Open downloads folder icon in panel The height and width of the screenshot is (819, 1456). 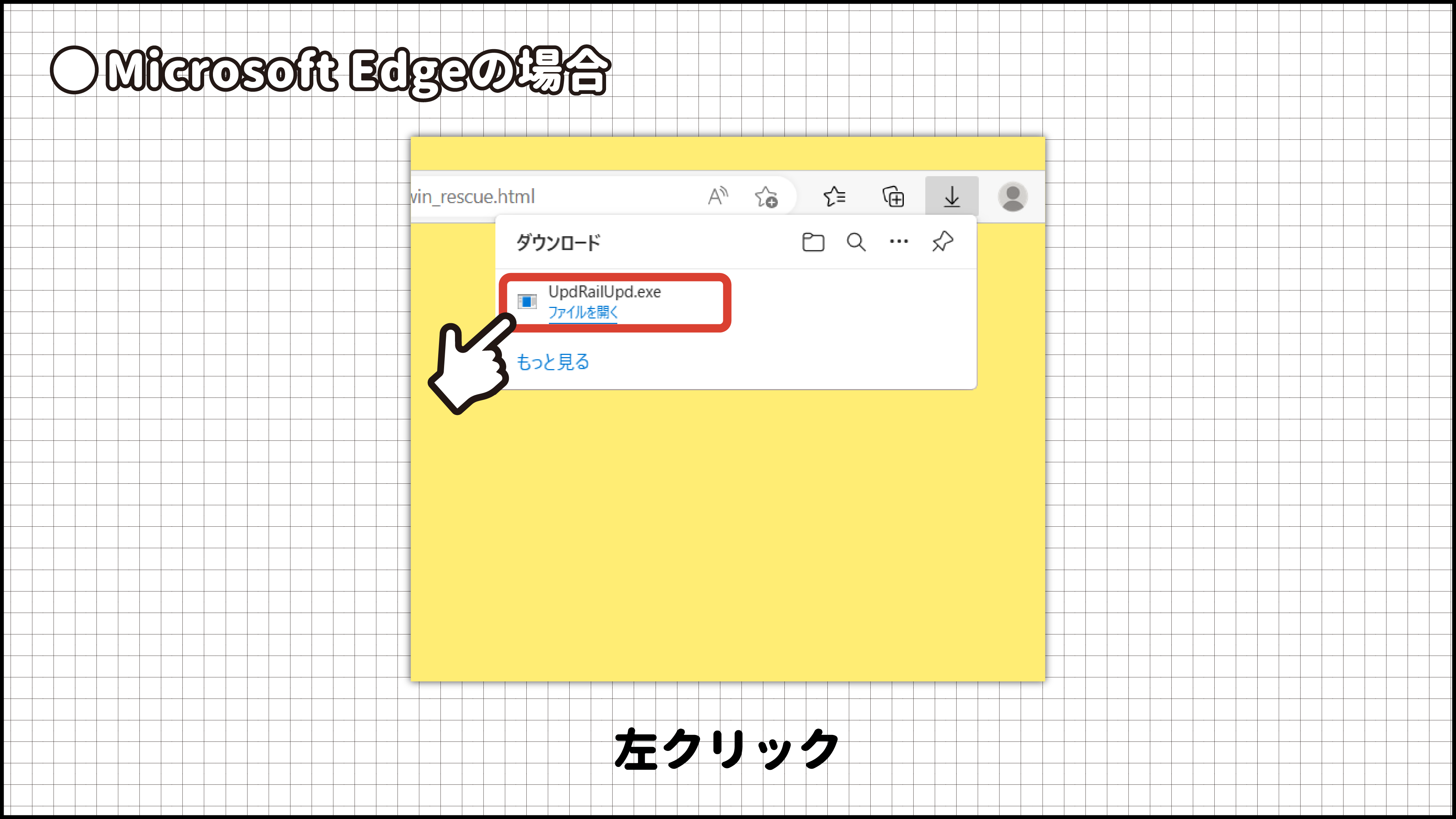pos(813,242)
